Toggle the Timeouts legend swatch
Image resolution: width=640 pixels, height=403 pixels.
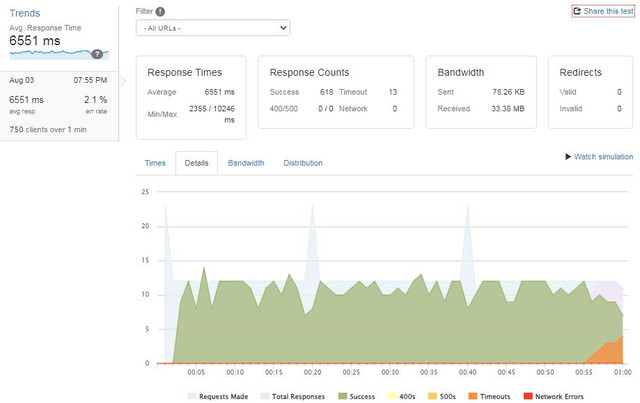[x=473, y=396]
